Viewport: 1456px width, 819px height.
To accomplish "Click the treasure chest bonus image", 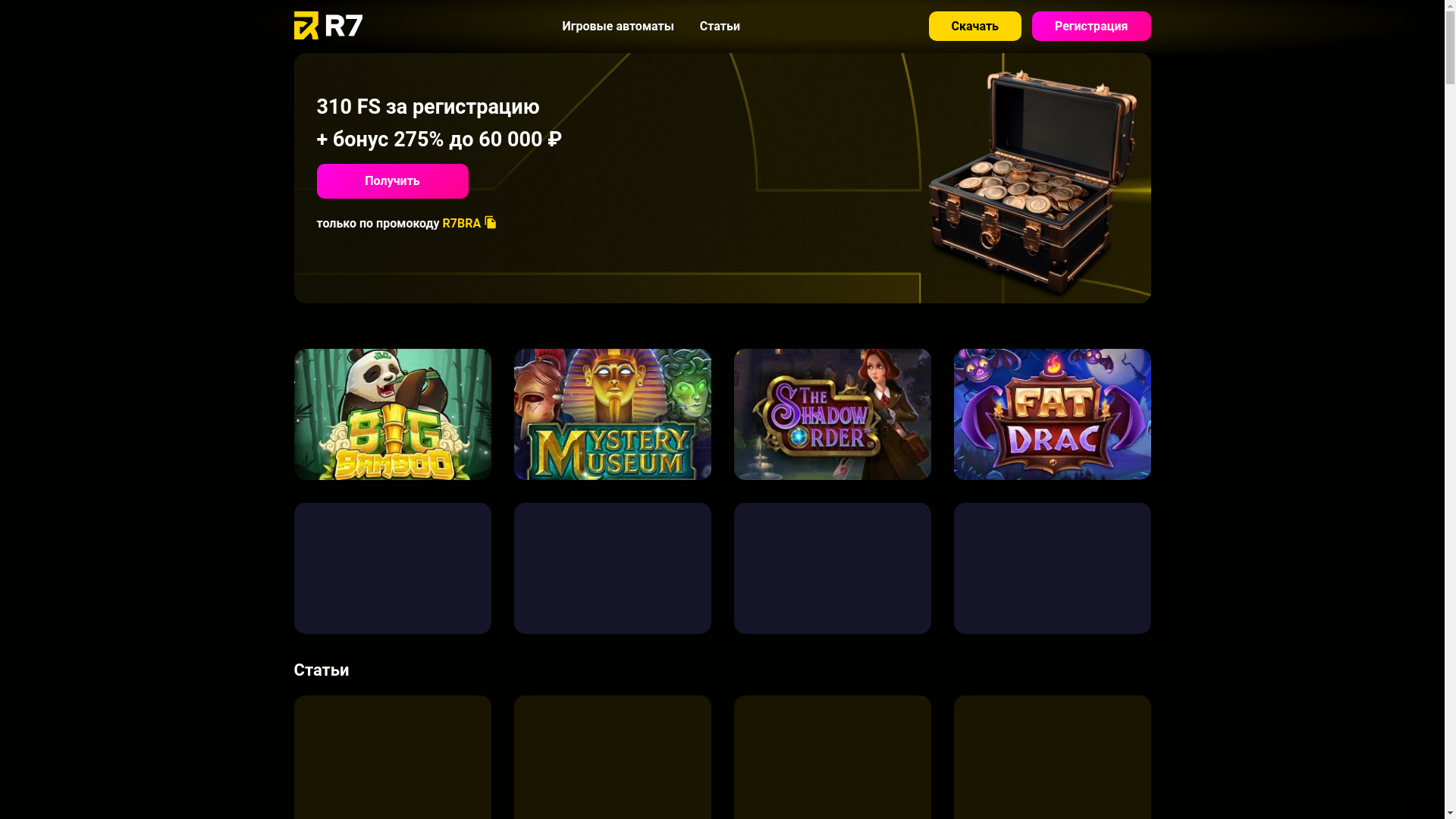I will [x=1033, y=182].
